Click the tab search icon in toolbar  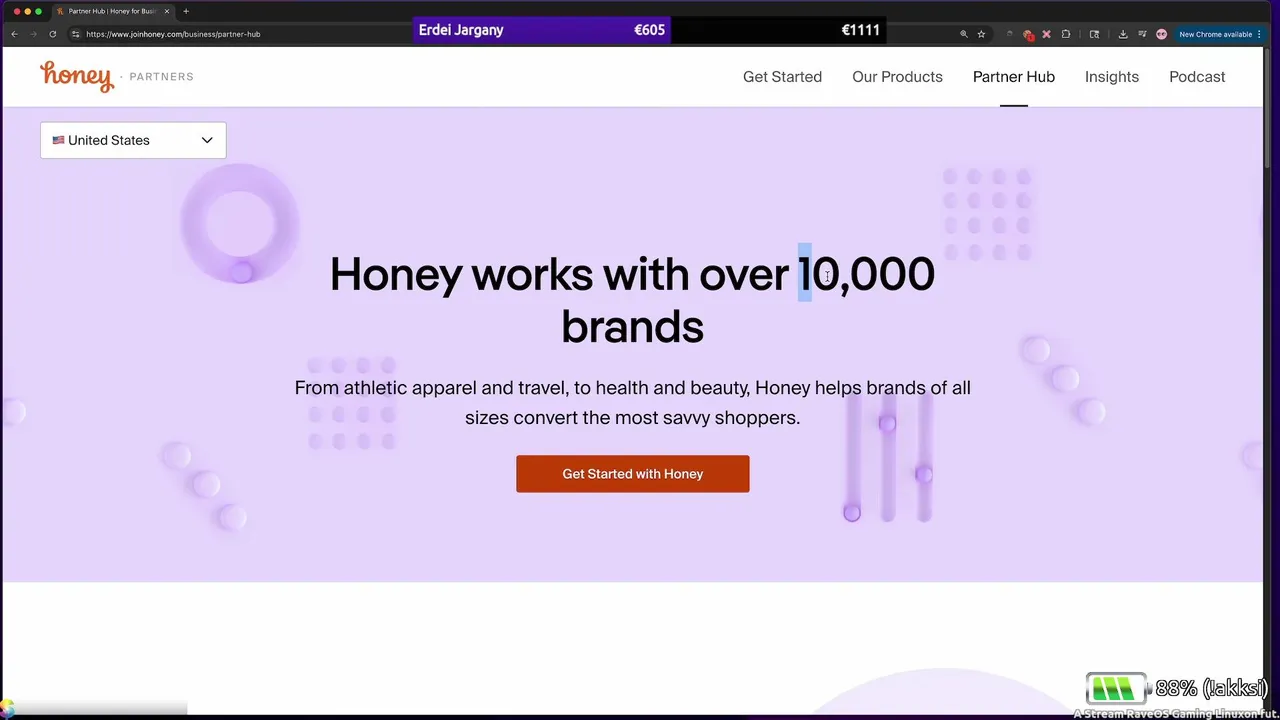1094,34
